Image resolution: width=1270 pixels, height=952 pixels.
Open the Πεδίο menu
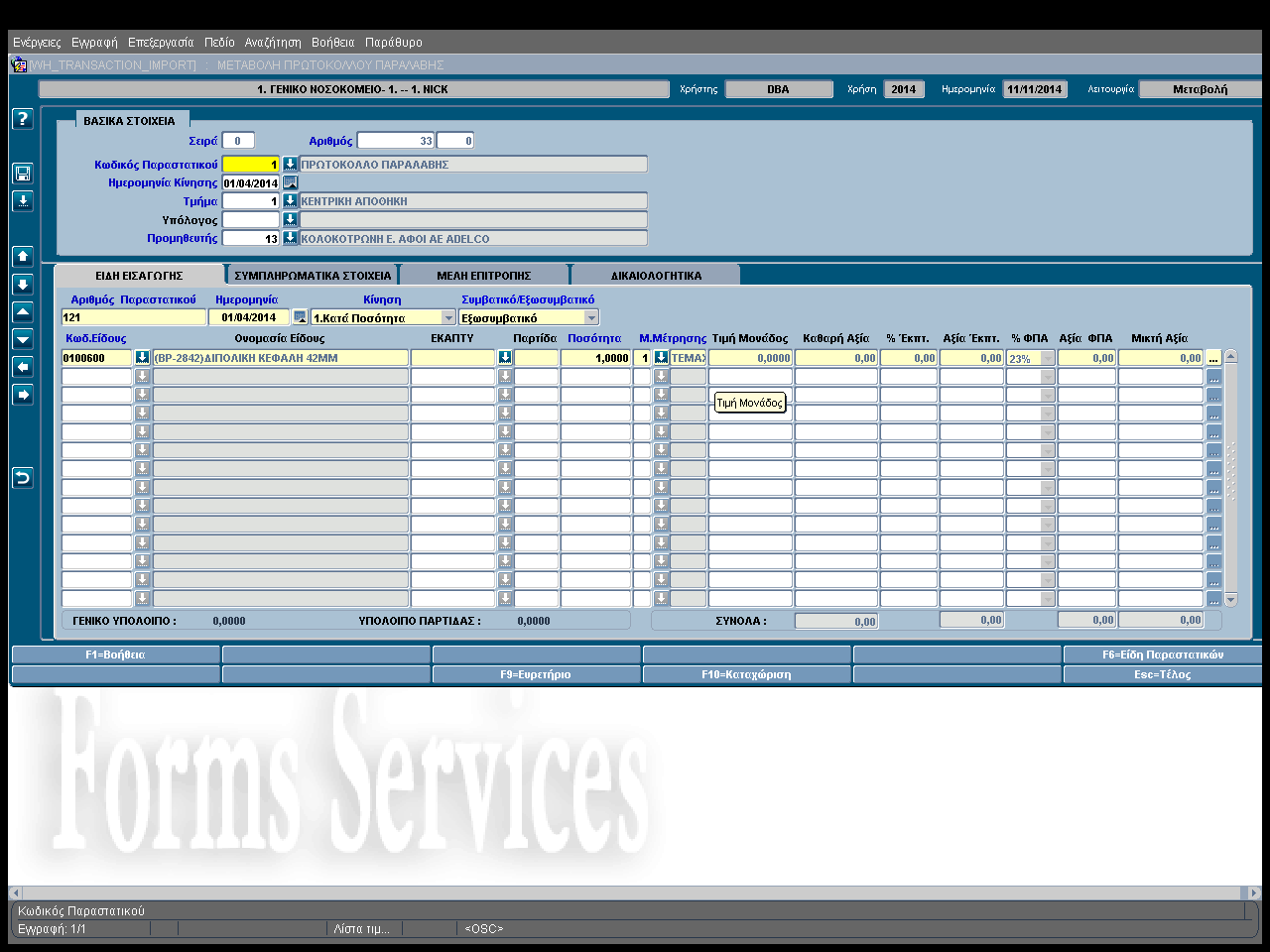click(x=219, y=43)
